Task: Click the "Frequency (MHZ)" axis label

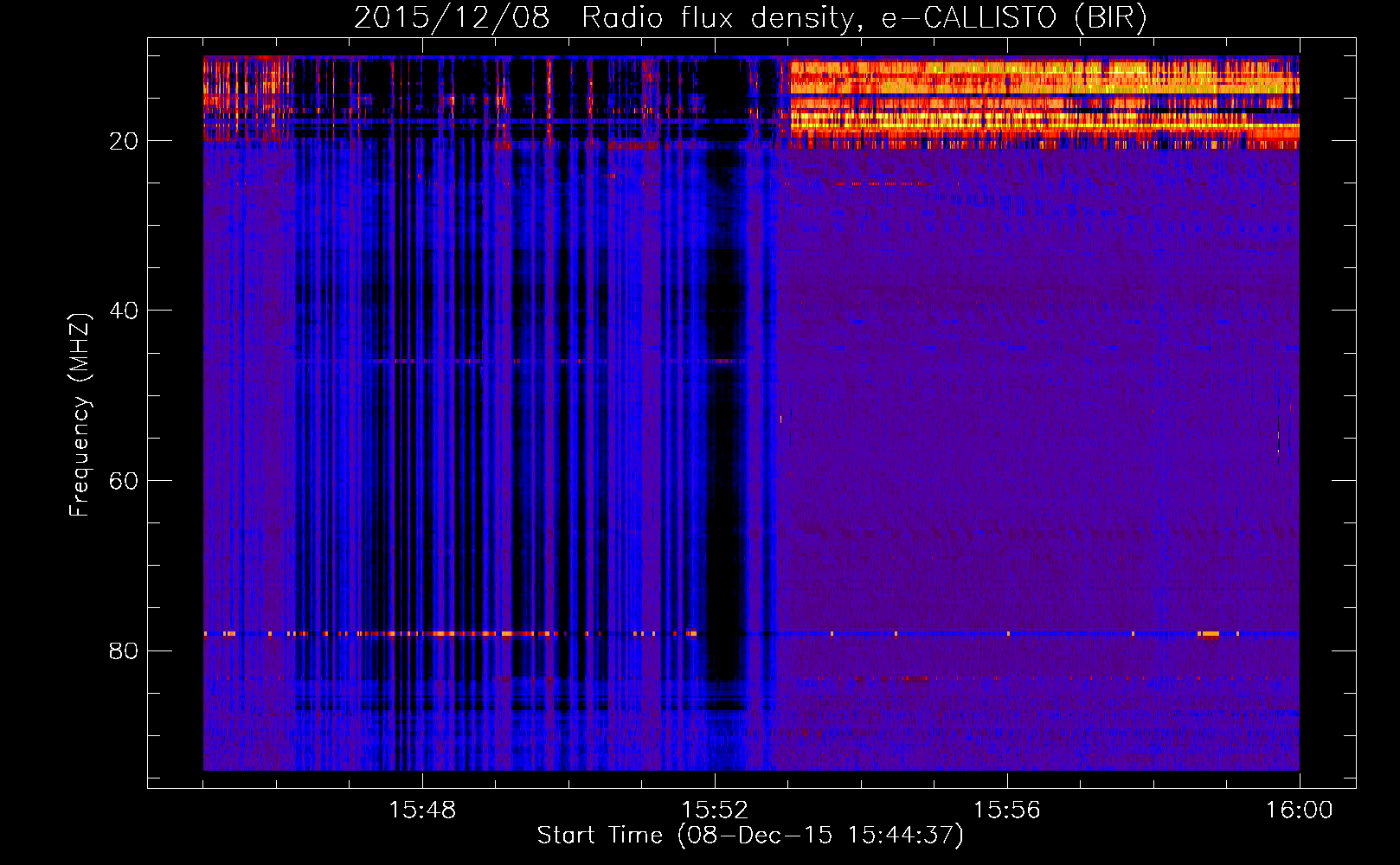Action: tap(79, 415)
